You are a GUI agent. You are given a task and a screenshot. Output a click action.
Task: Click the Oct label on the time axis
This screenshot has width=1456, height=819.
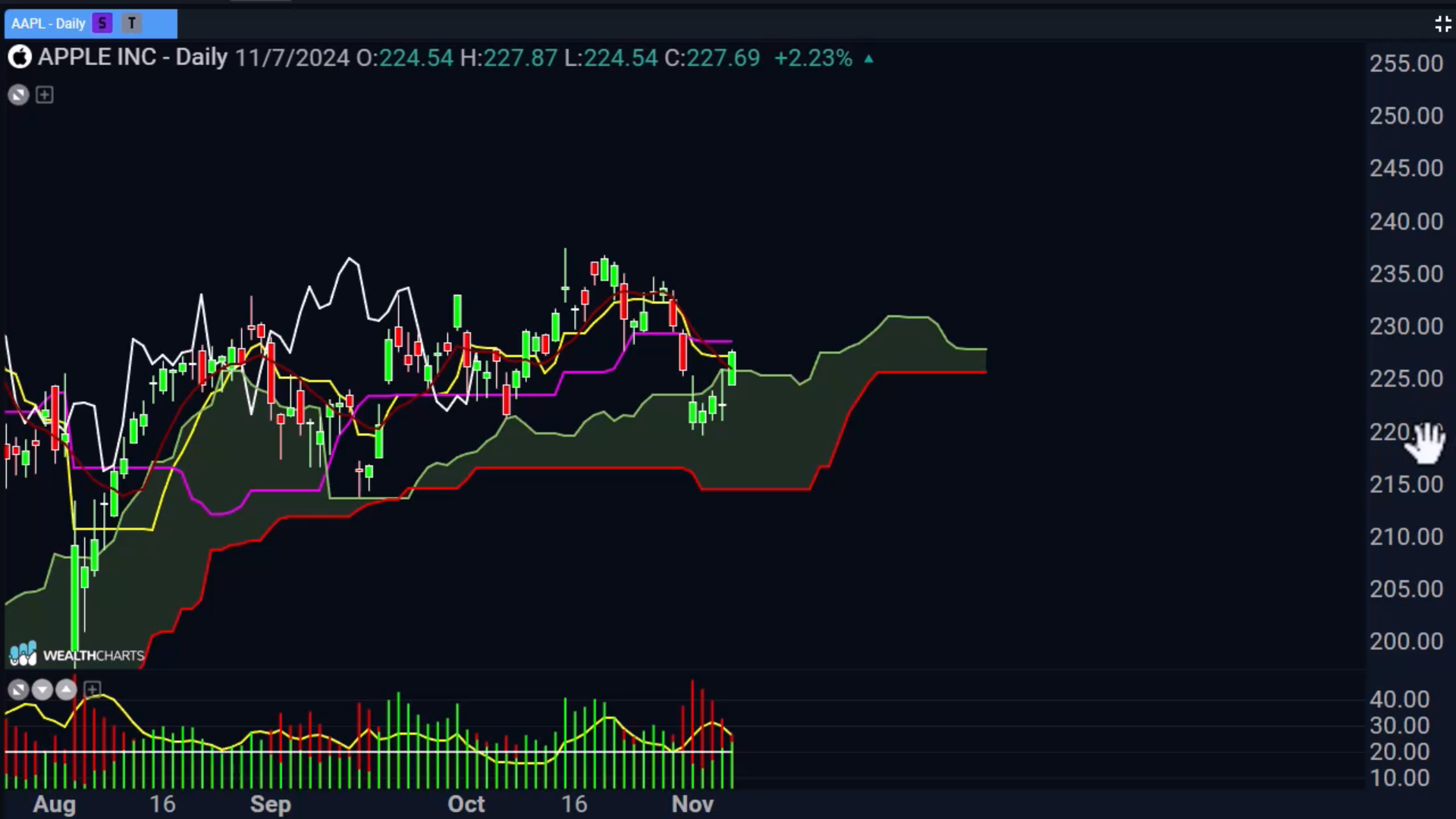[466, 804]
